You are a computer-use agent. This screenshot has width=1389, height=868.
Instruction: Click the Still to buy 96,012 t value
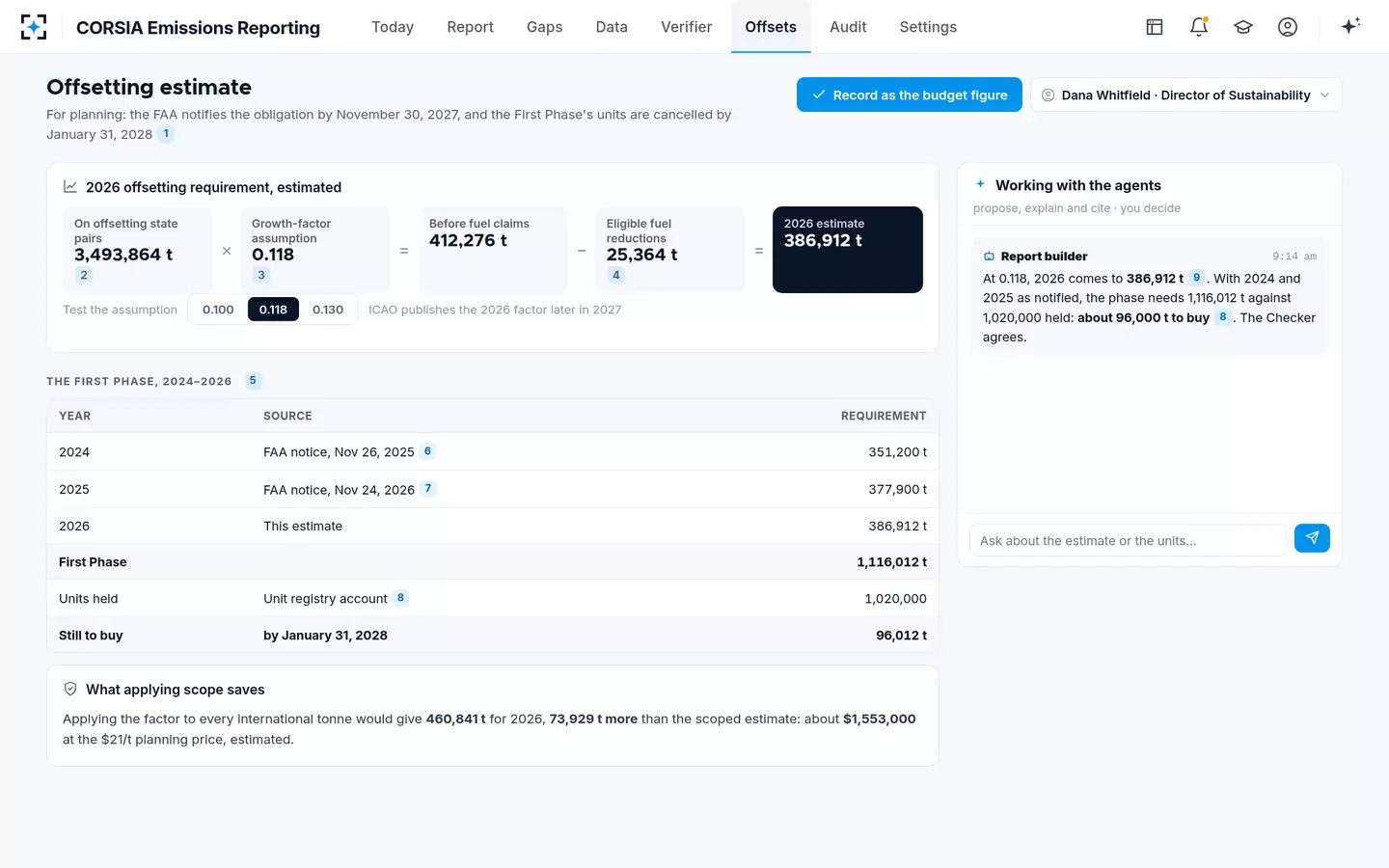pos(901,636)
